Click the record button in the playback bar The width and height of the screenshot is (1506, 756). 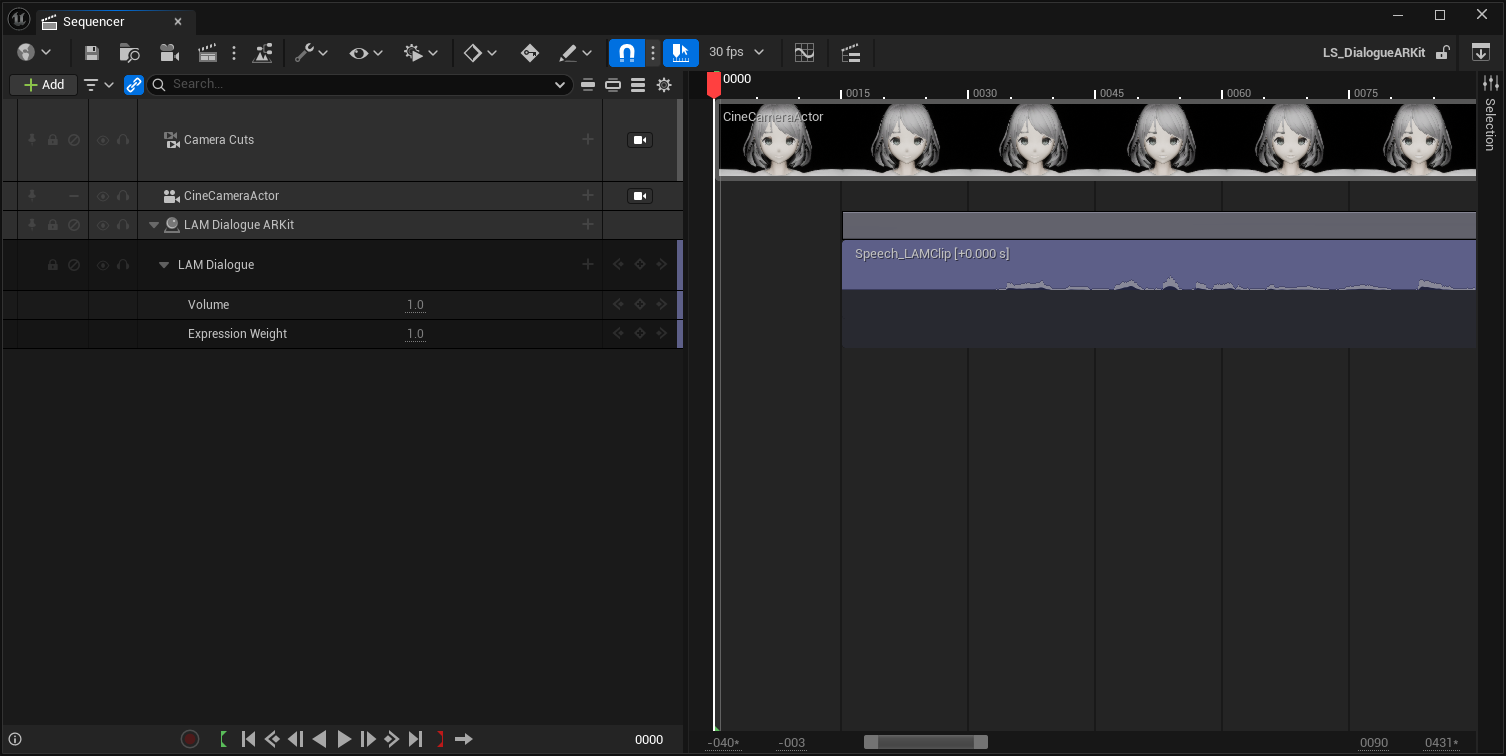tap(190, 739)
